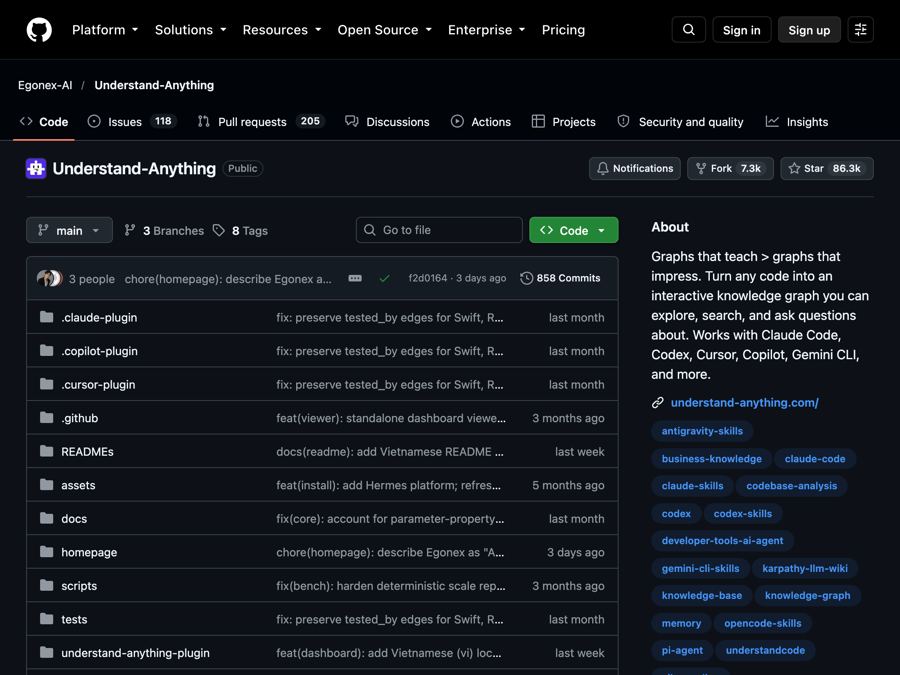Image resolution: width=900 pixels, height=675 pixels.
Task: Open the Egonex-AI owner link
Action: click(x=45, y=86)
